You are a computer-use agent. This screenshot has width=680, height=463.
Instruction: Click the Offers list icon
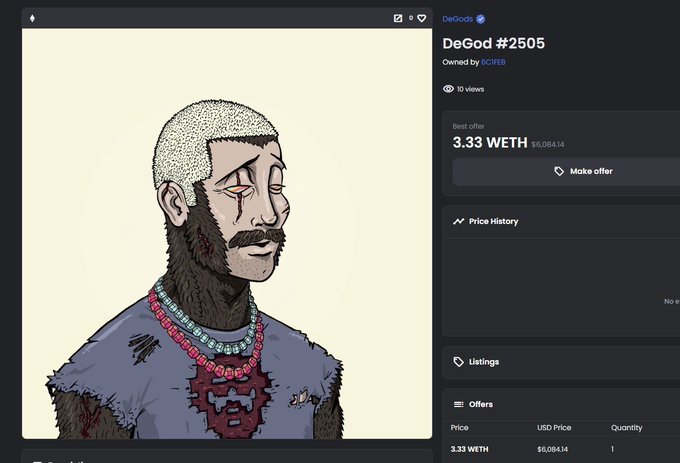click(x=458, y=404)
